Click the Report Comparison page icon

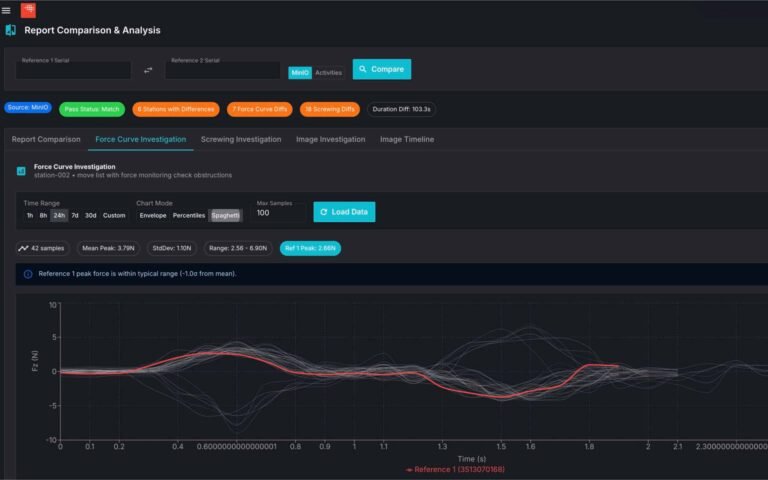(x=10, y=30)
